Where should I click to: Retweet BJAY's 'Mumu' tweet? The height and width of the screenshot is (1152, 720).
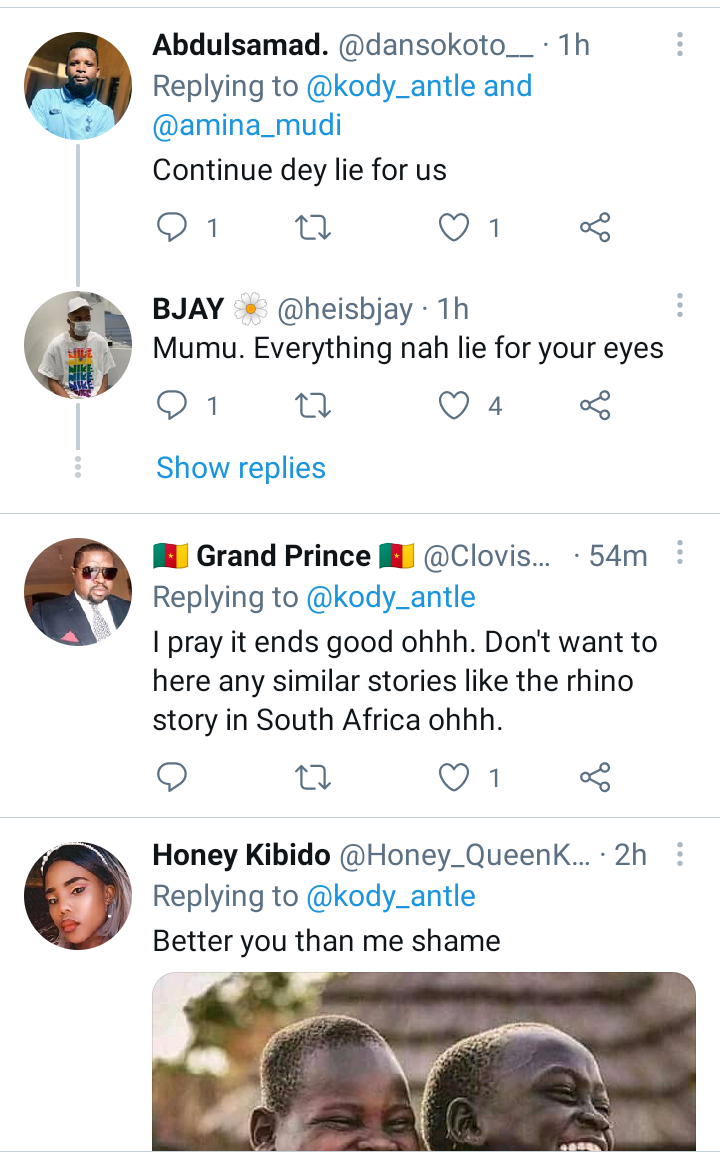[313, 405]
